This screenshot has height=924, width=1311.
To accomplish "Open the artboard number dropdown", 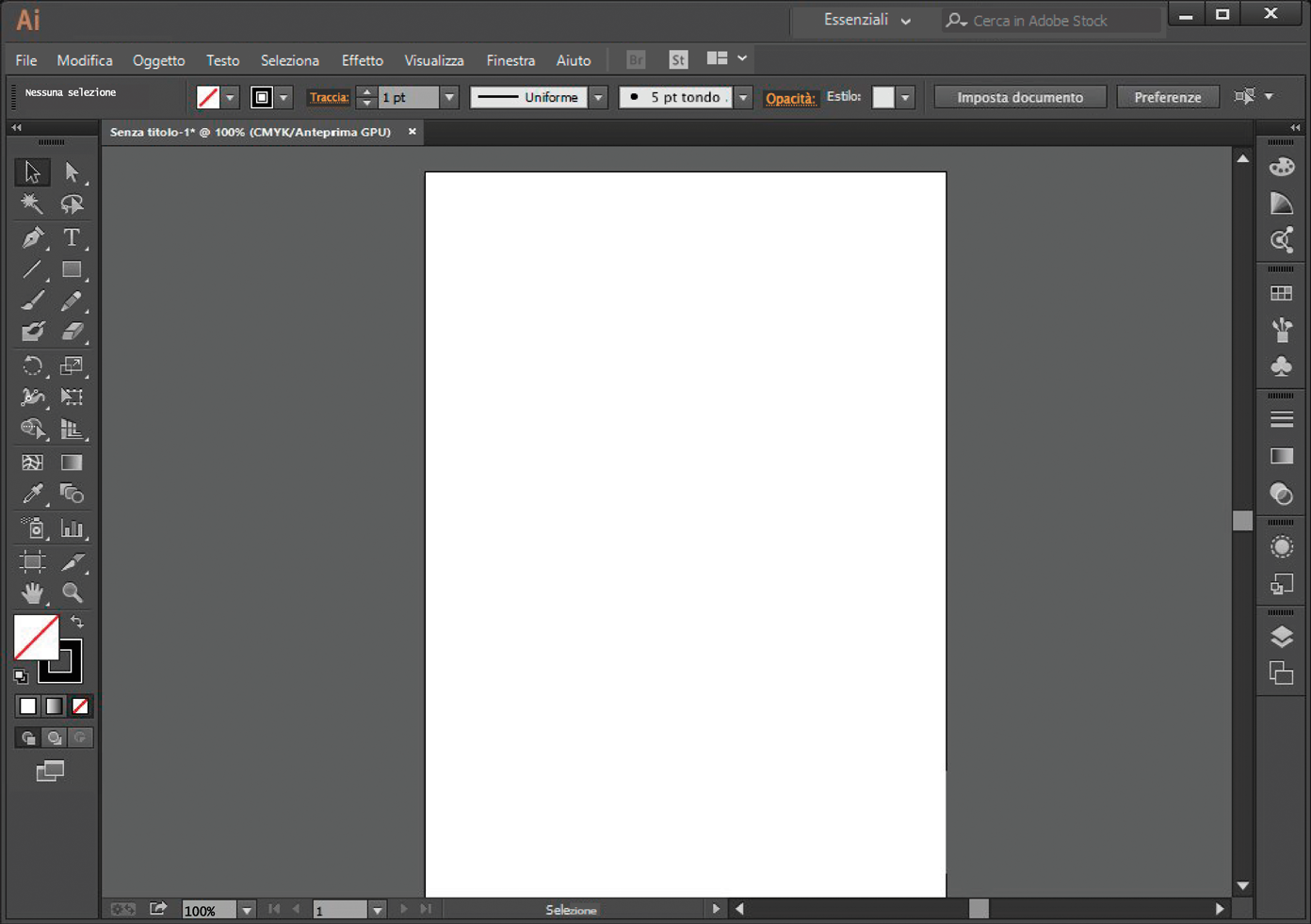I will click(378, 910).
